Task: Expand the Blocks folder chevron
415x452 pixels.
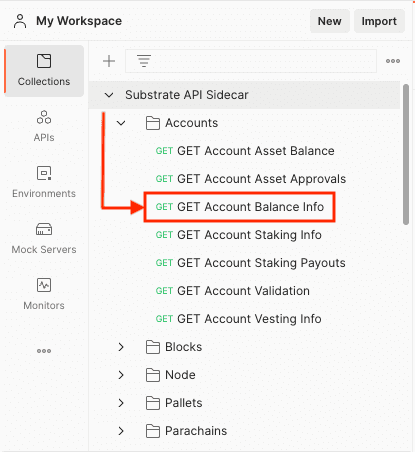Action: click(121, 347)
